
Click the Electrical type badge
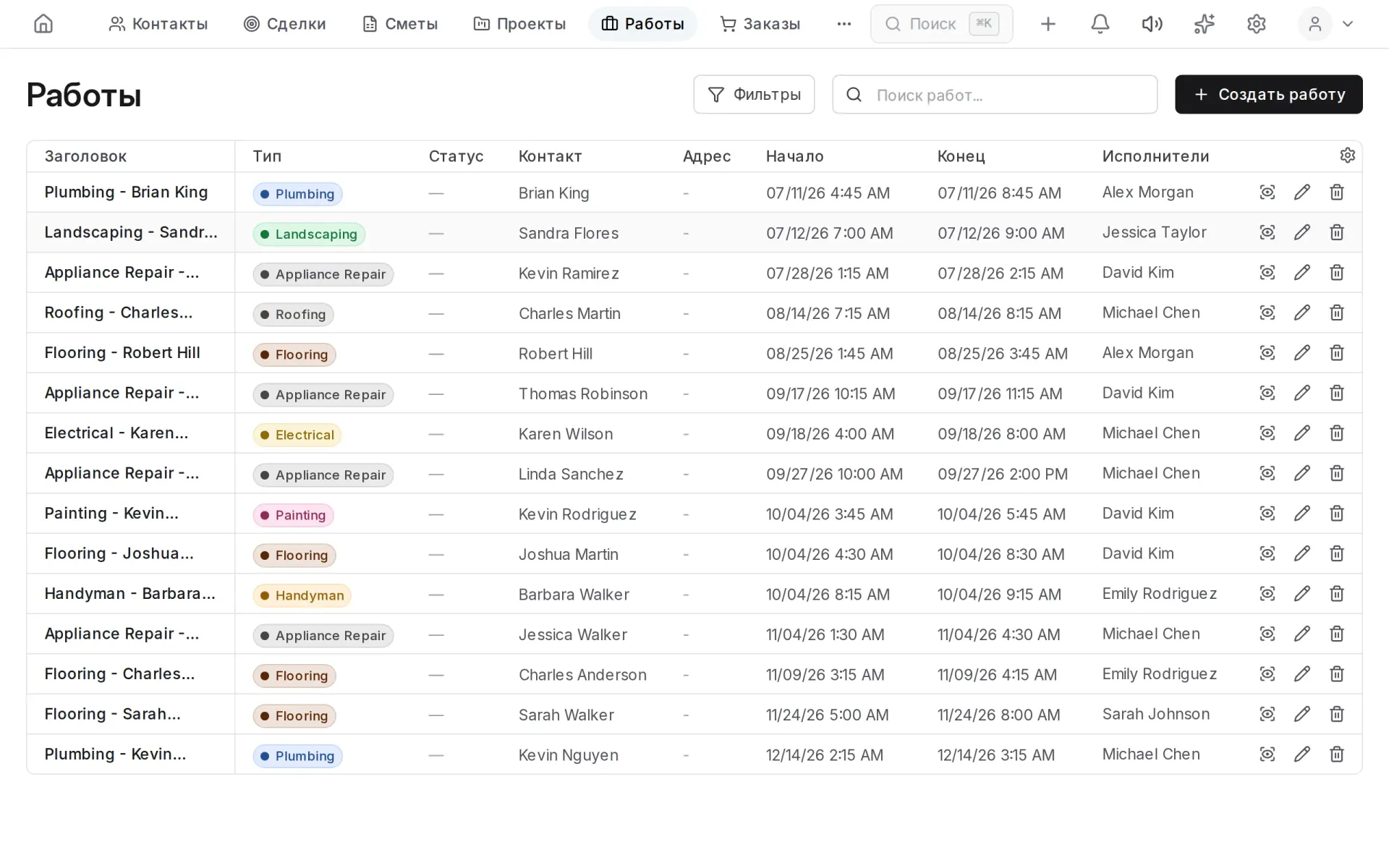click(297, 435)
